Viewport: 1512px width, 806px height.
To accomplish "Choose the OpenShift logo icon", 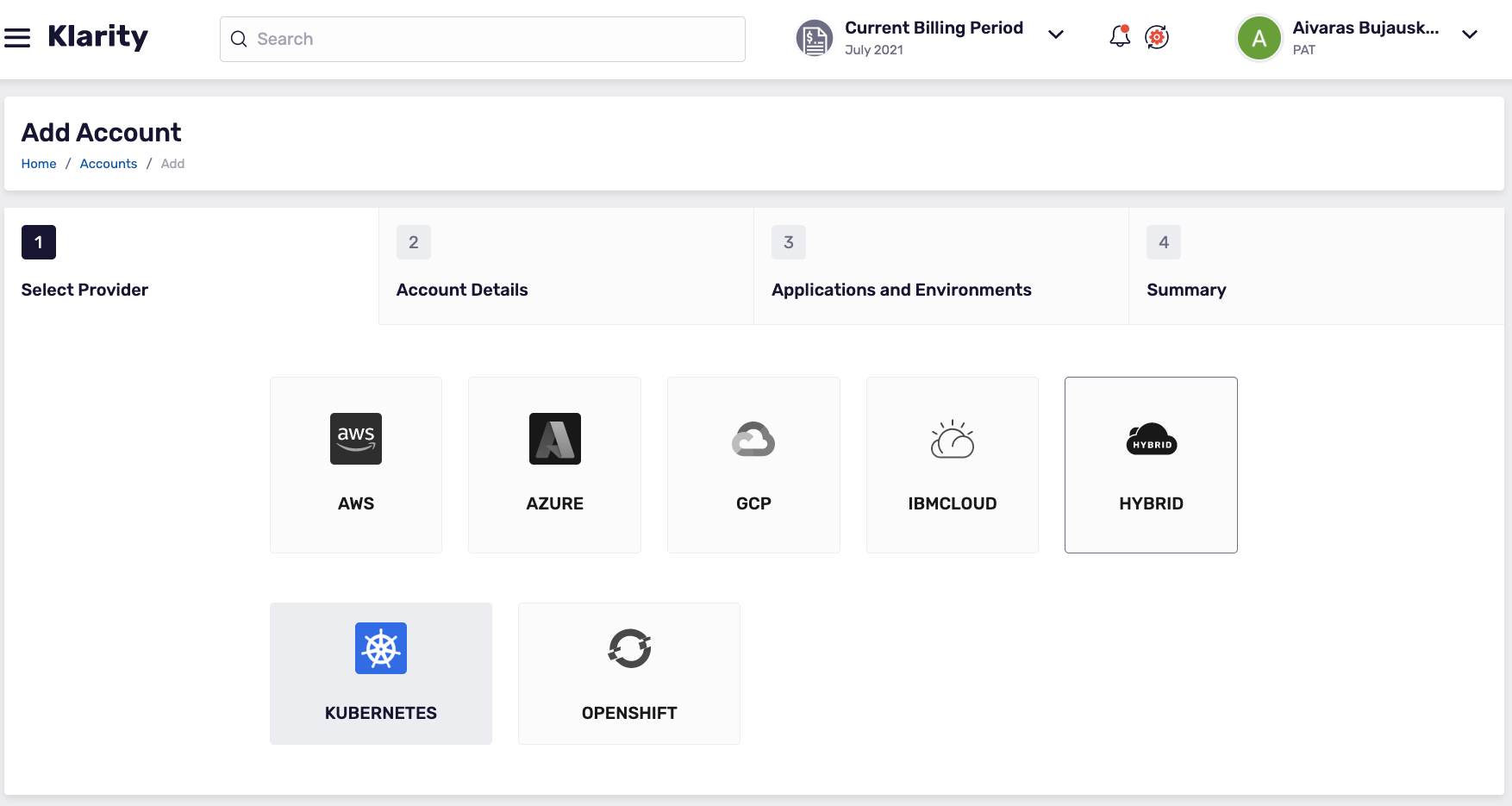I will pyautogui.click(x=629, y=648).
